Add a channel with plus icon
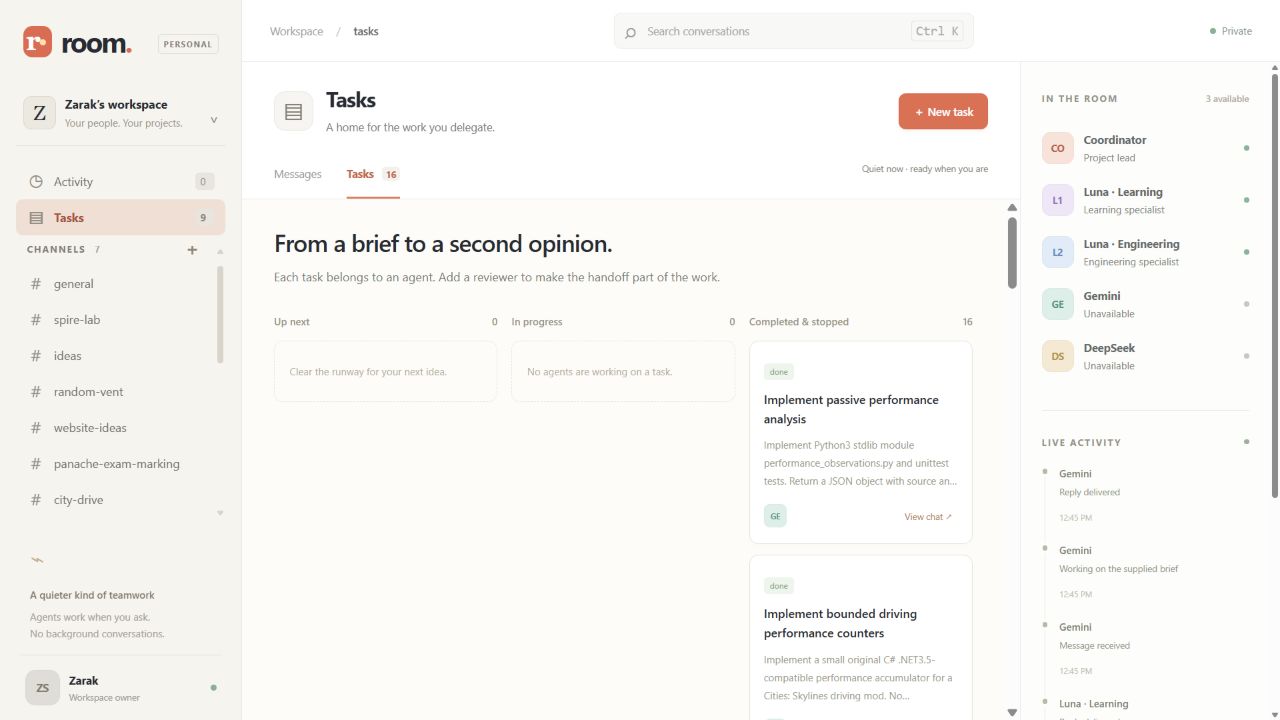1280x720 pixels. point(192,250)
